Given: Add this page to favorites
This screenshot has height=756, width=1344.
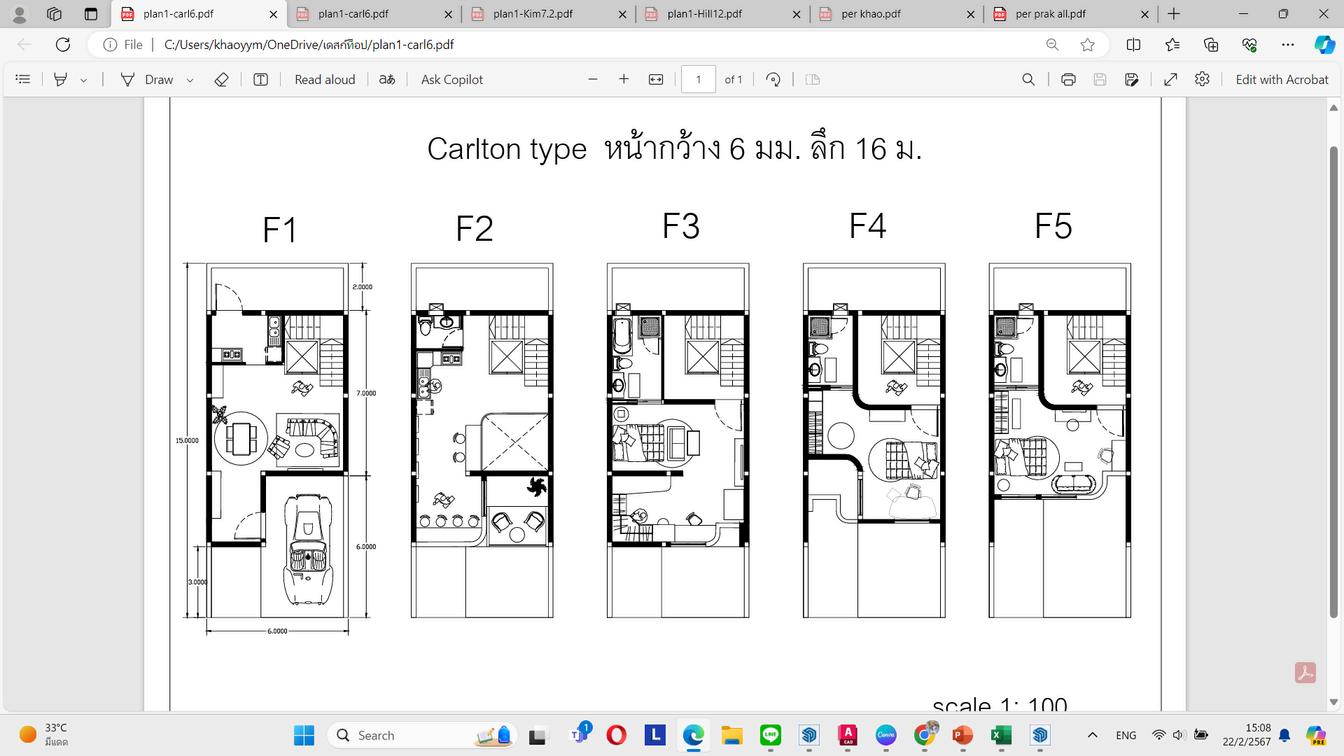Looking at the screenshot, I should (1087, 45).
